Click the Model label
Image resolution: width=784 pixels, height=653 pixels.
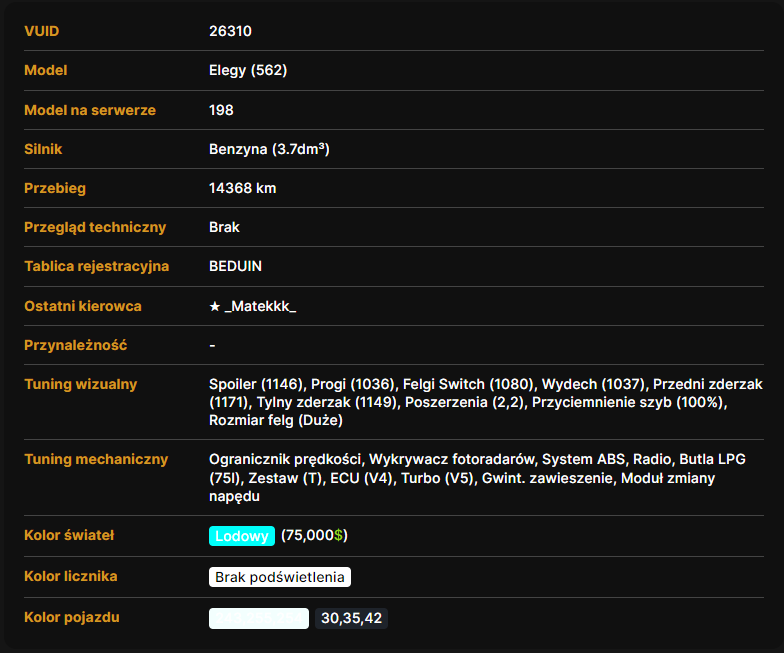[46, 70]
